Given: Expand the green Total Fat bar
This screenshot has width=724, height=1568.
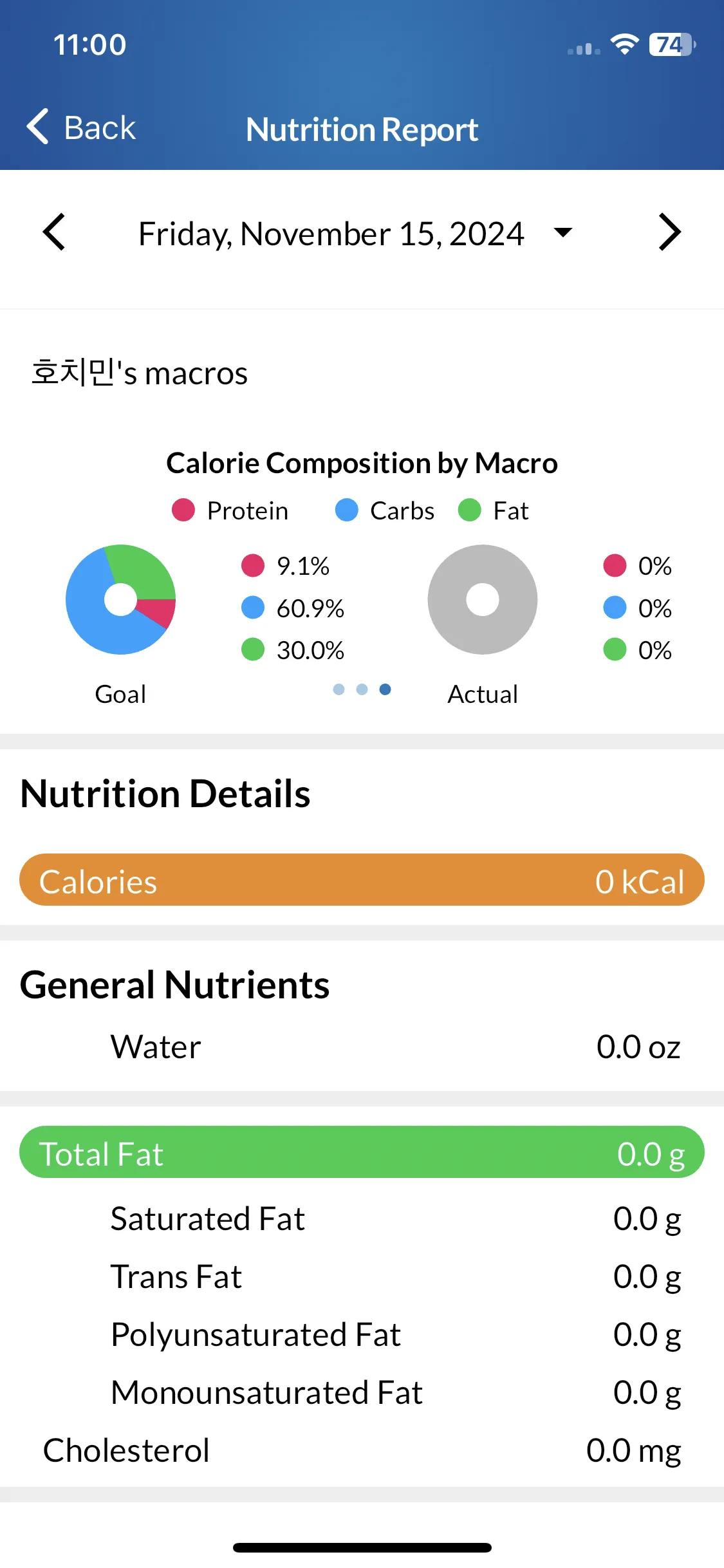Looking at the screenshot, I should (362, 1152).
